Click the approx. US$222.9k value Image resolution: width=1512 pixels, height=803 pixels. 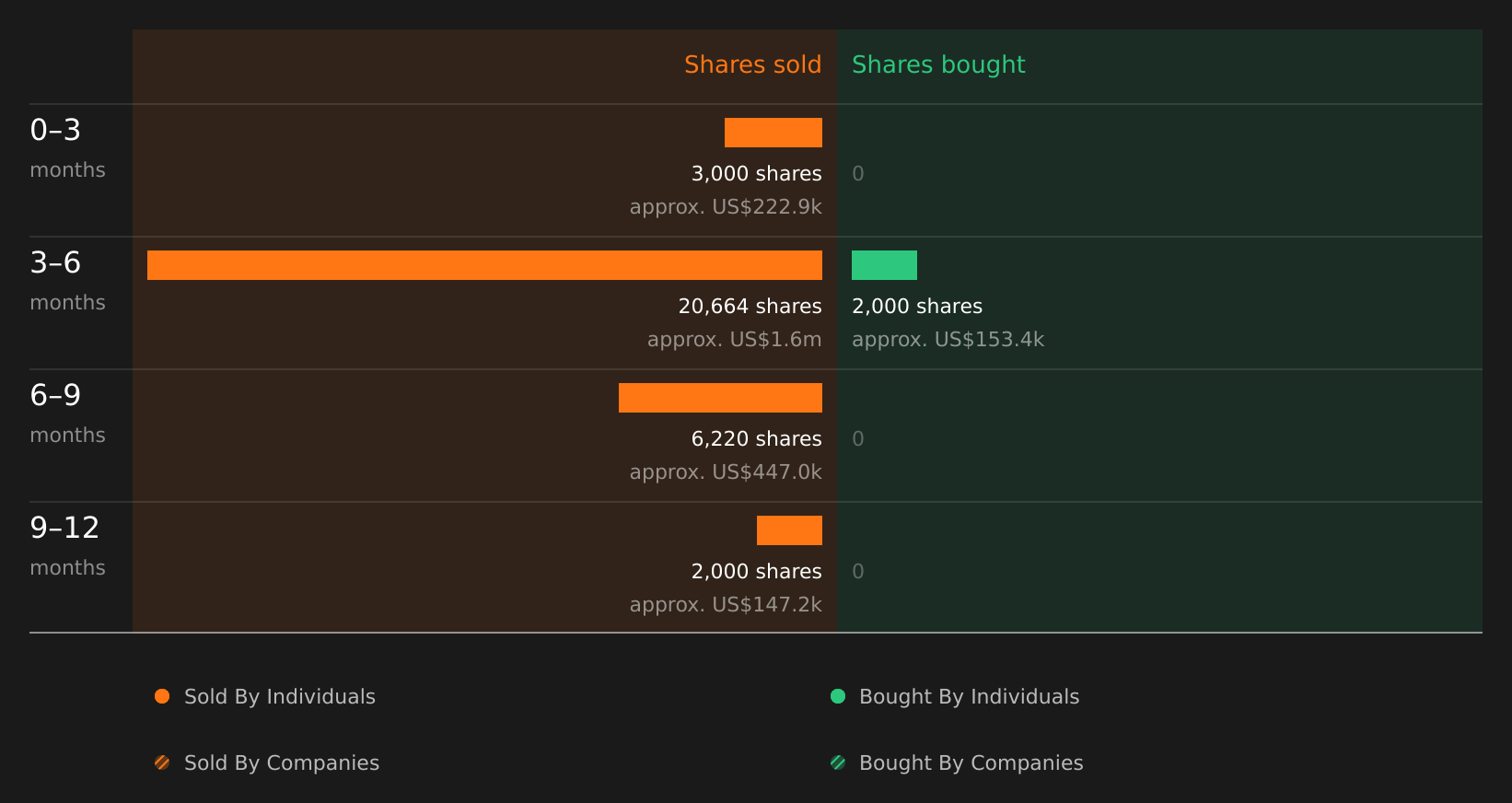coord(726,207)
